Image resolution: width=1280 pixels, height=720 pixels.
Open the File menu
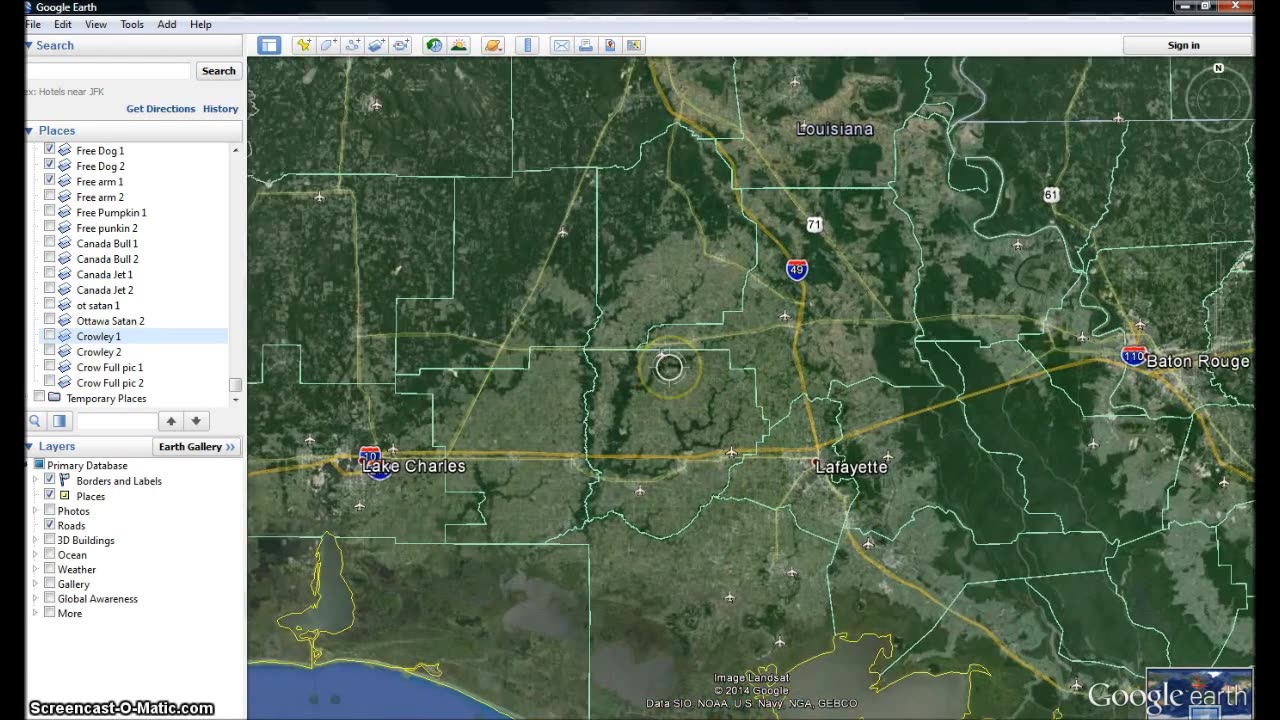point(33,24)
